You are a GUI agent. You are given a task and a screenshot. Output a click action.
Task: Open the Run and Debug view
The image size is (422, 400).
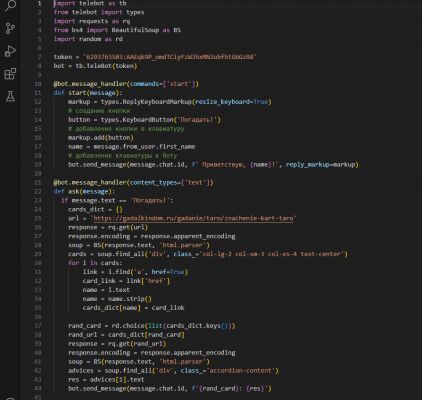10,51
